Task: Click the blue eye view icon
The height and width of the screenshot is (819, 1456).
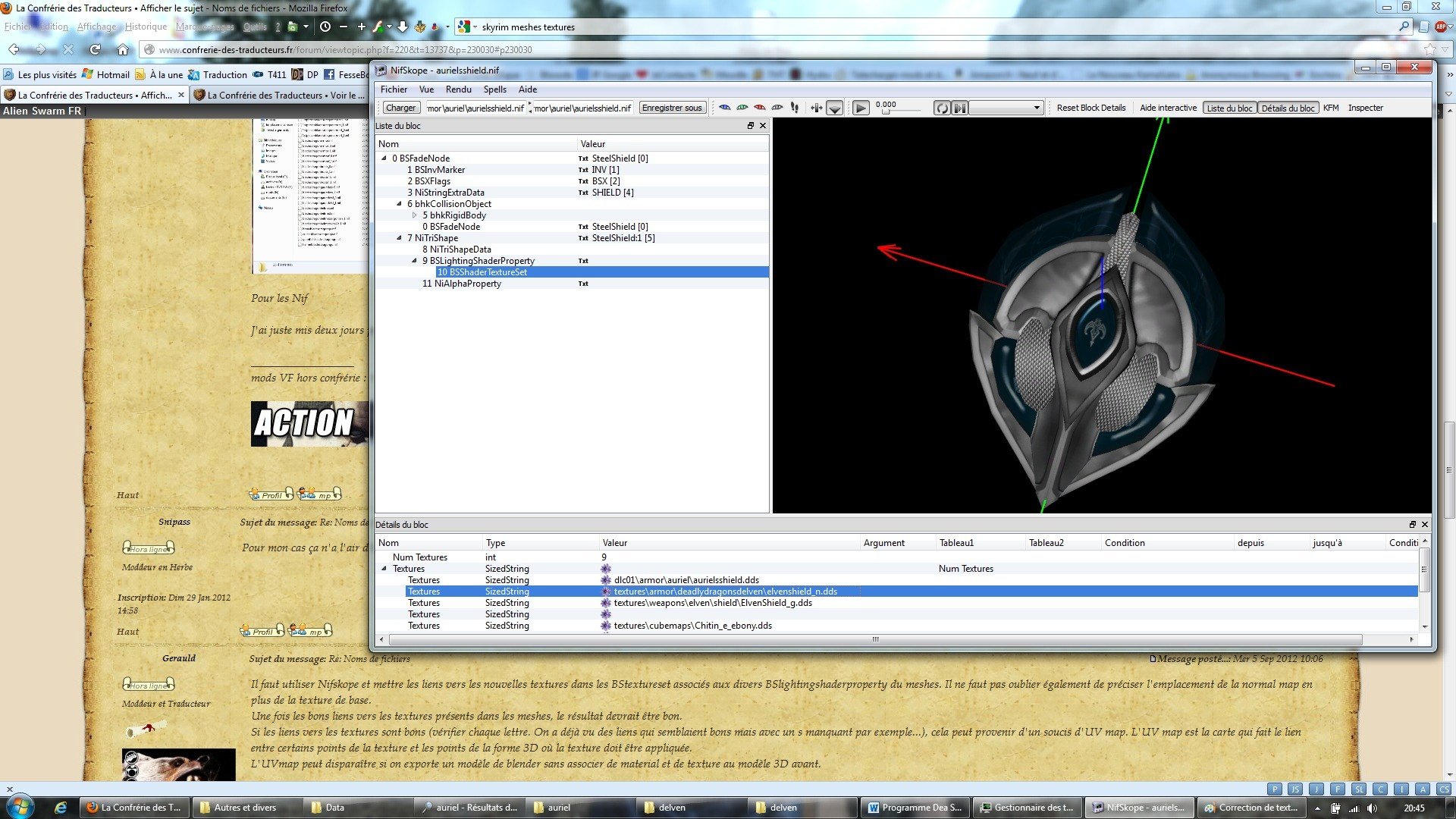Action: (x=725, y=108)
